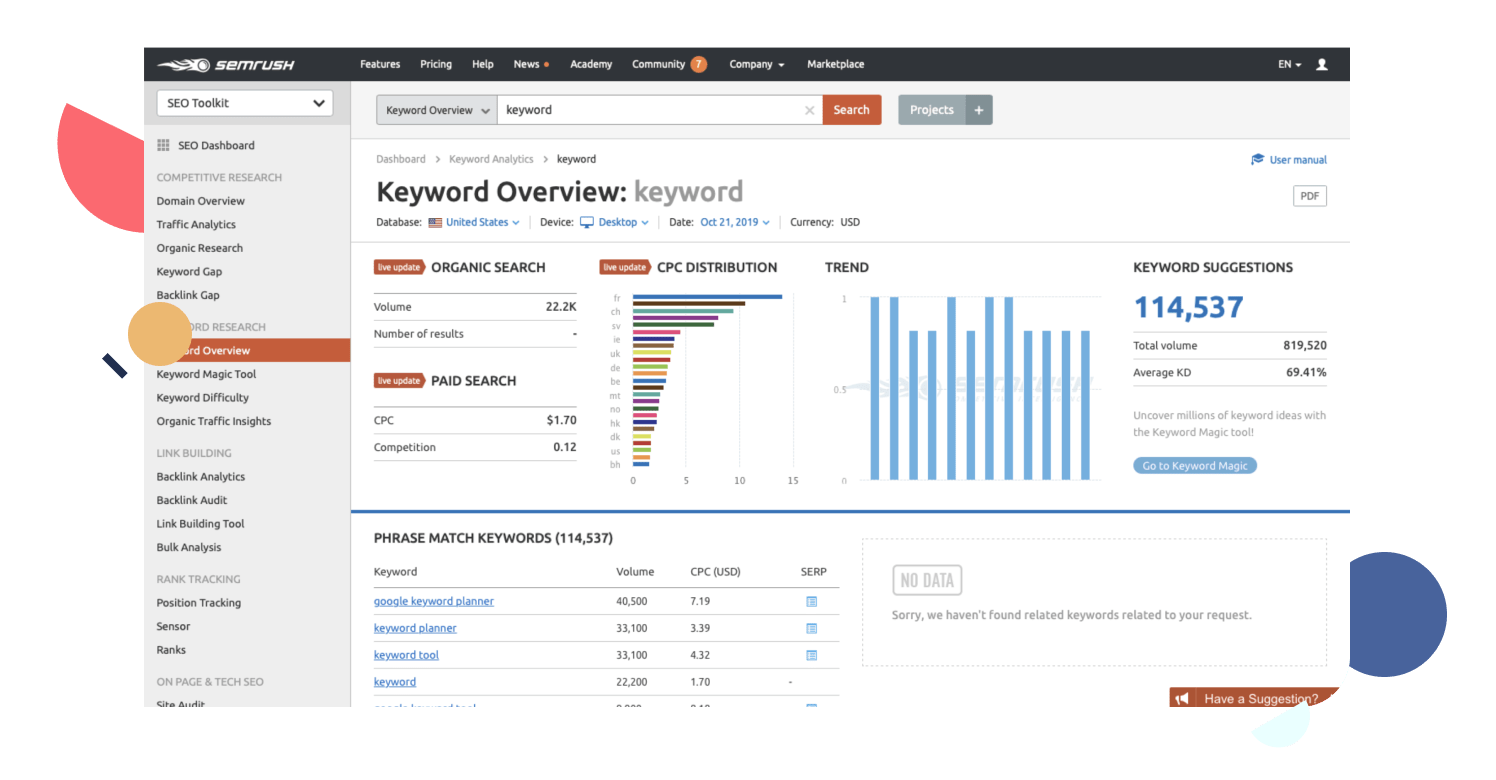Select Organic Research in the sidebar
Screen dimensions: 1496x780
click(x=200, y=248)
